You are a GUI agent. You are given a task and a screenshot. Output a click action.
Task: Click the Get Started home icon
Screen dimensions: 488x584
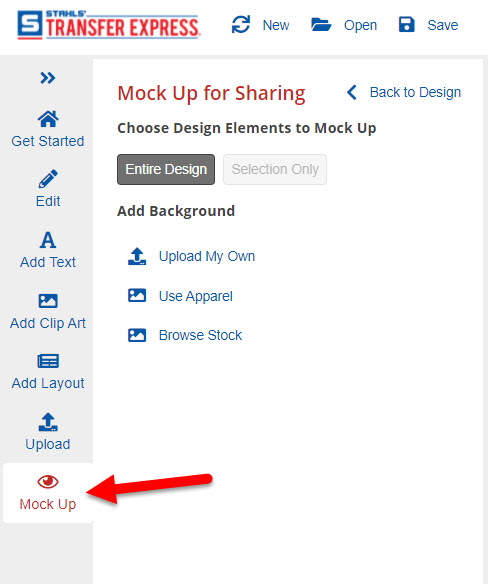tap(48, 119)
